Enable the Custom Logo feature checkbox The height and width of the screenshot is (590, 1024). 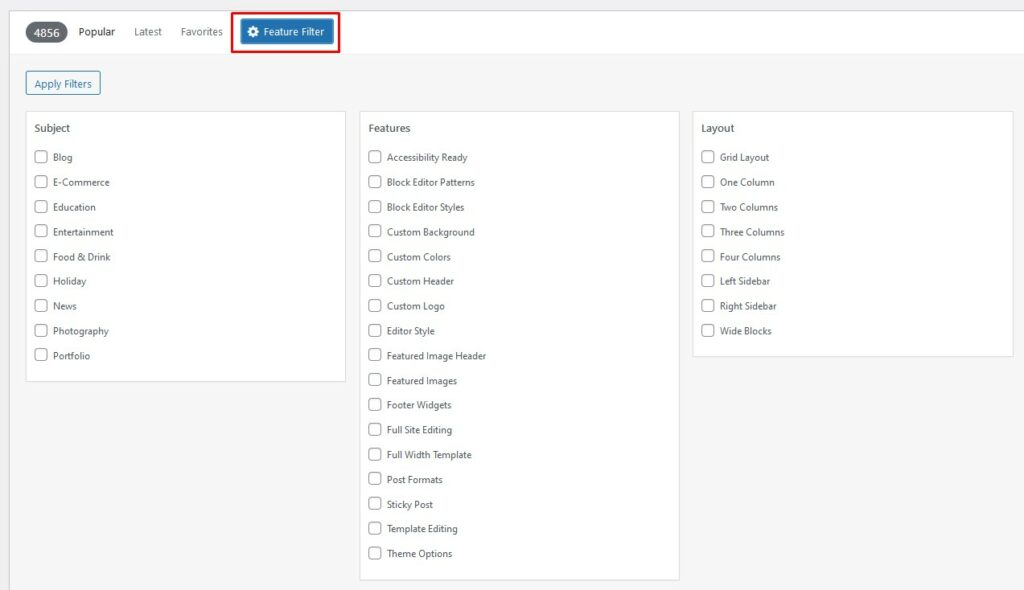click(x=375, y=305)
